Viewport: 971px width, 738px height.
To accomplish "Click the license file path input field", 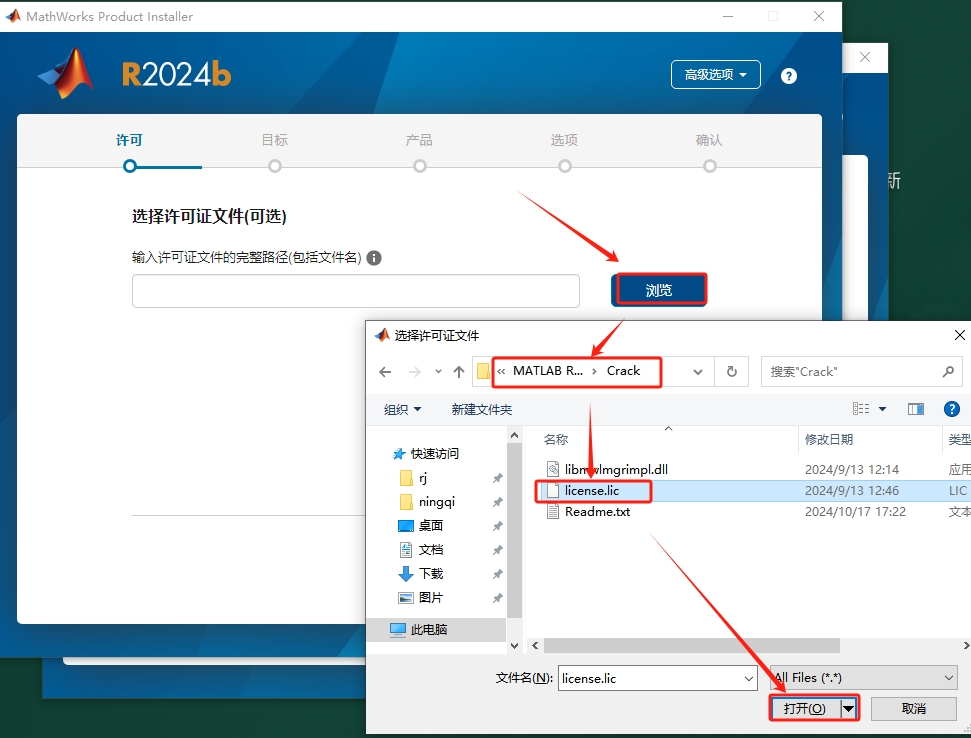I will coord(356,290).
